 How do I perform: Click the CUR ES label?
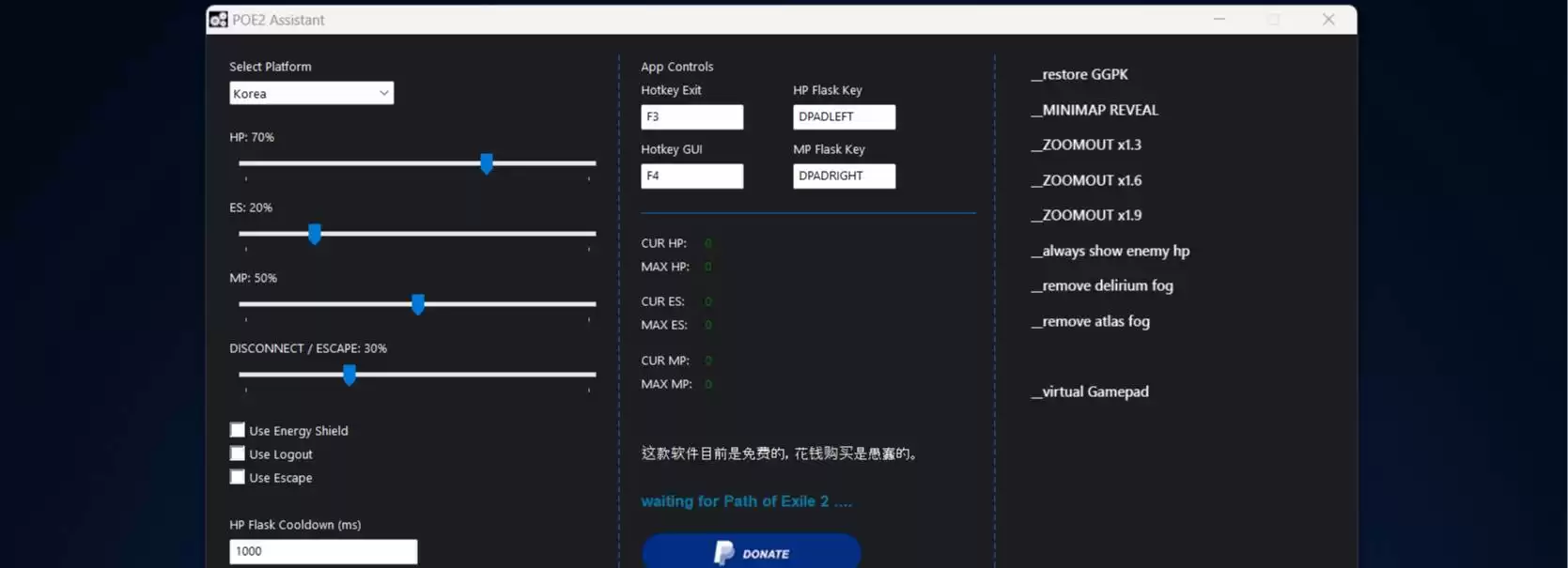[x=663, y=301]
